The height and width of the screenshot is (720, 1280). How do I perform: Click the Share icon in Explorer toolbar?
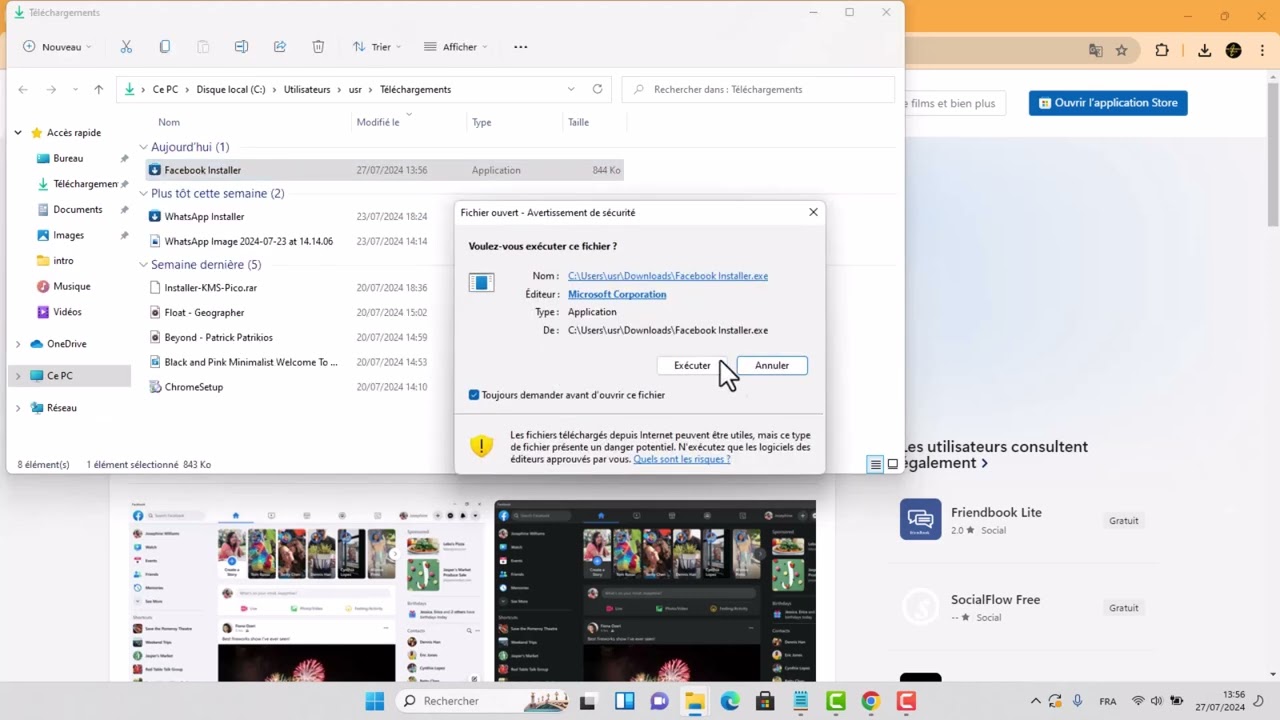(x=280, y=47)
